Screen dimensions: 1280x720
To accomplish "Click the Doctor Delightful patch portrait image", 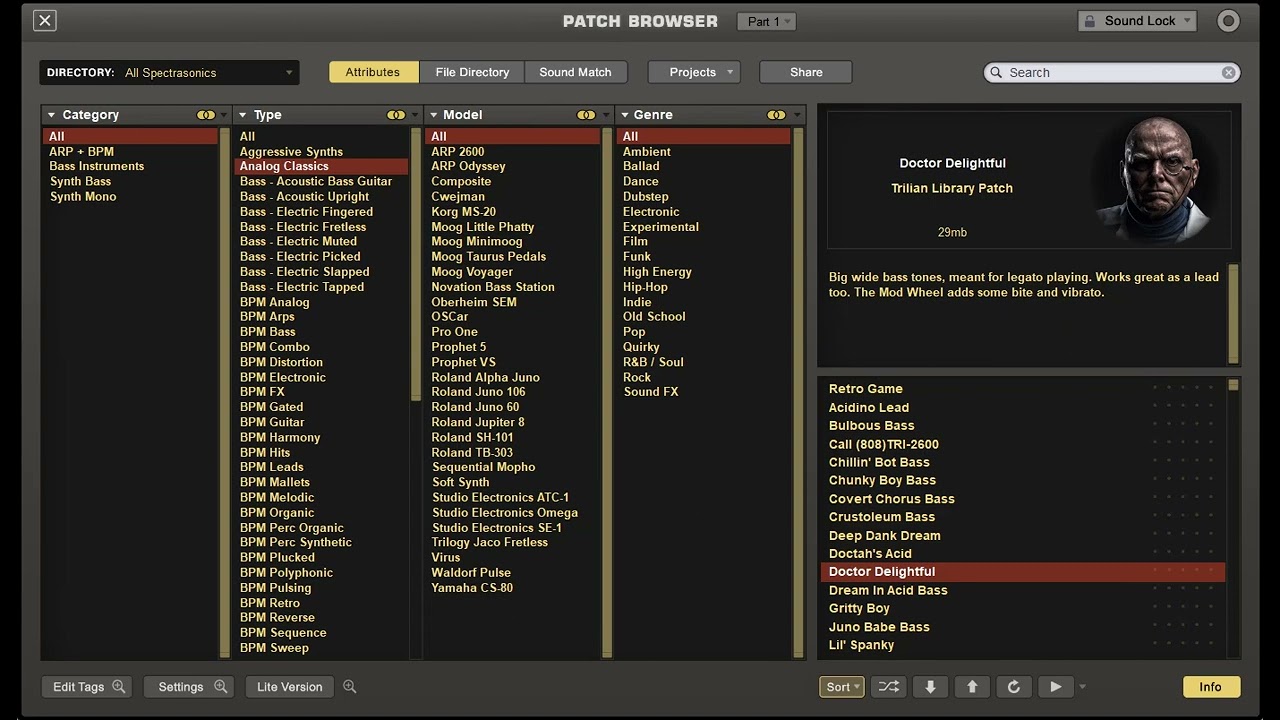I will click(x=1155, y=180).
